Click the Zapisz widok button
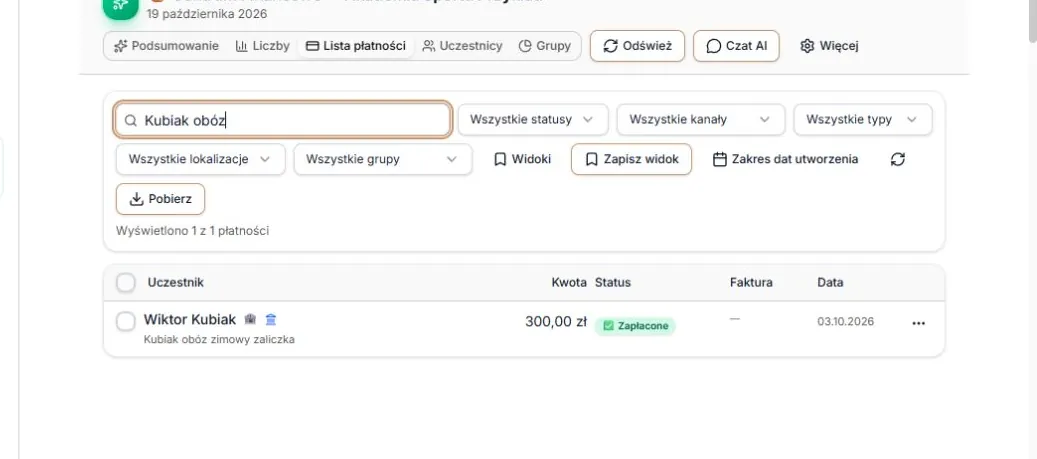1037x459 pixels. point(632,159)
